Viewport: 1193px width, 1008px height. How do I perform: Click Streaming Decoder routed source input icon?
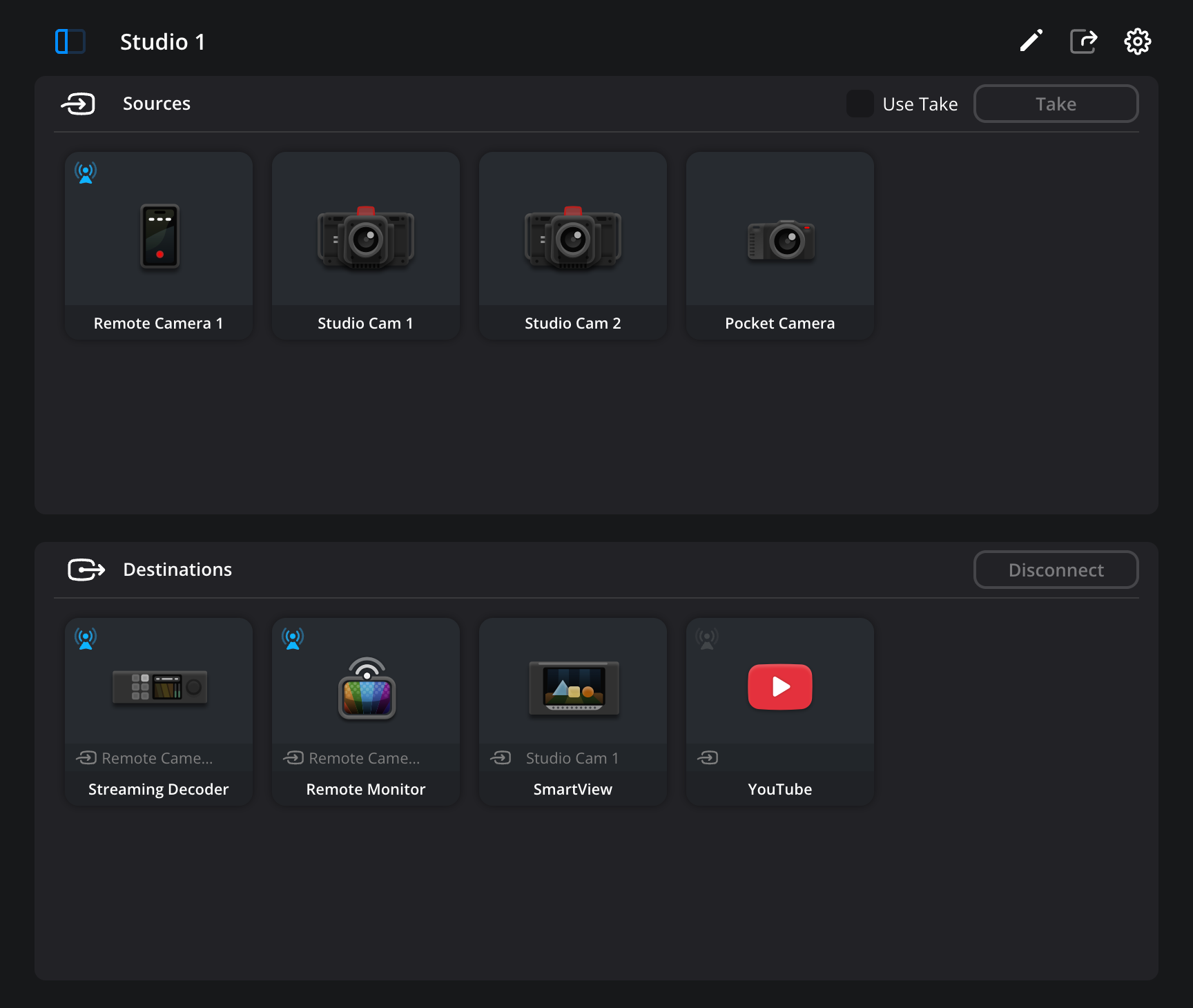[86, 758]
